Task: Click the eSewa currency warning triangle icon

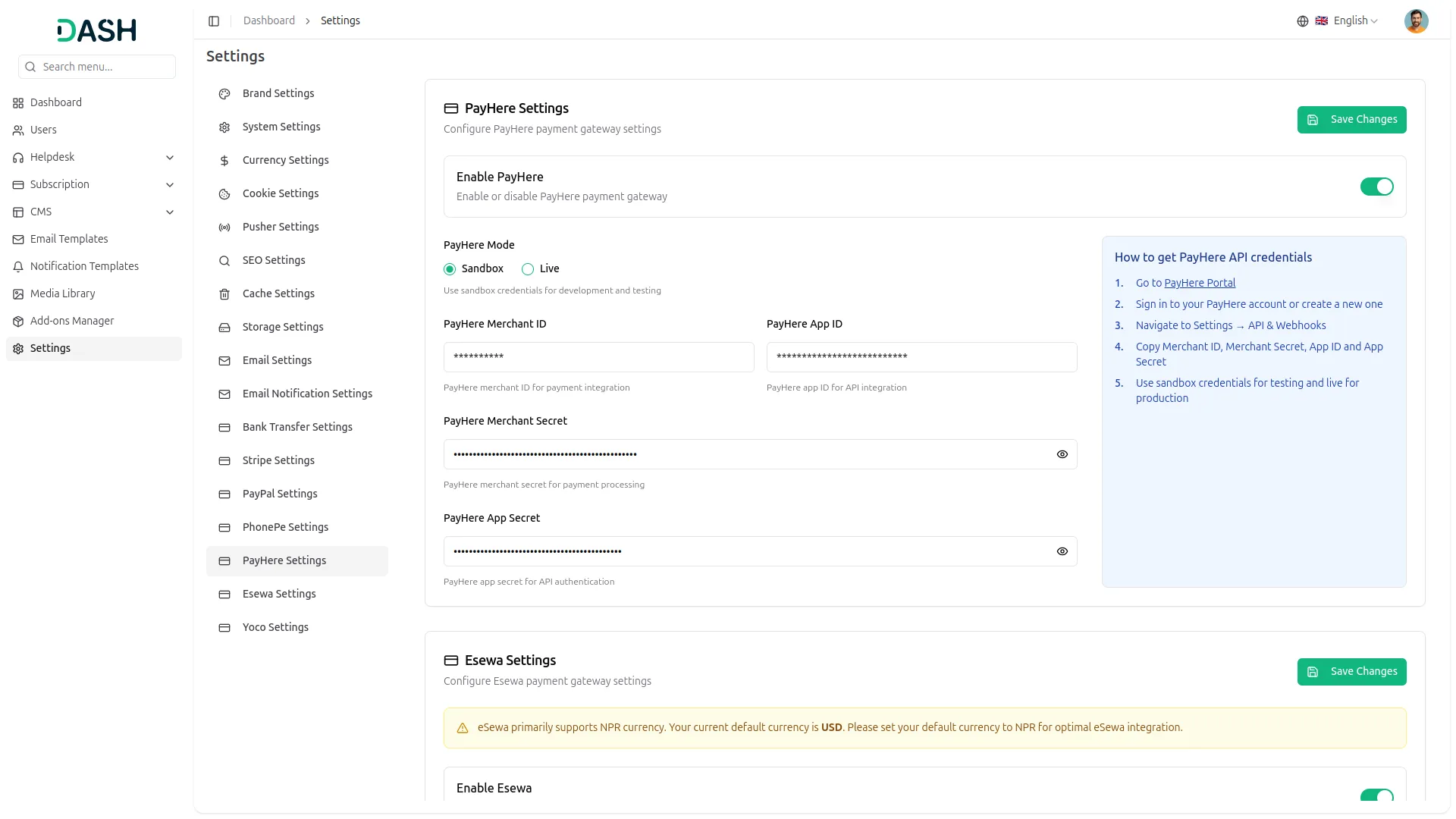Action: point(463,728)
